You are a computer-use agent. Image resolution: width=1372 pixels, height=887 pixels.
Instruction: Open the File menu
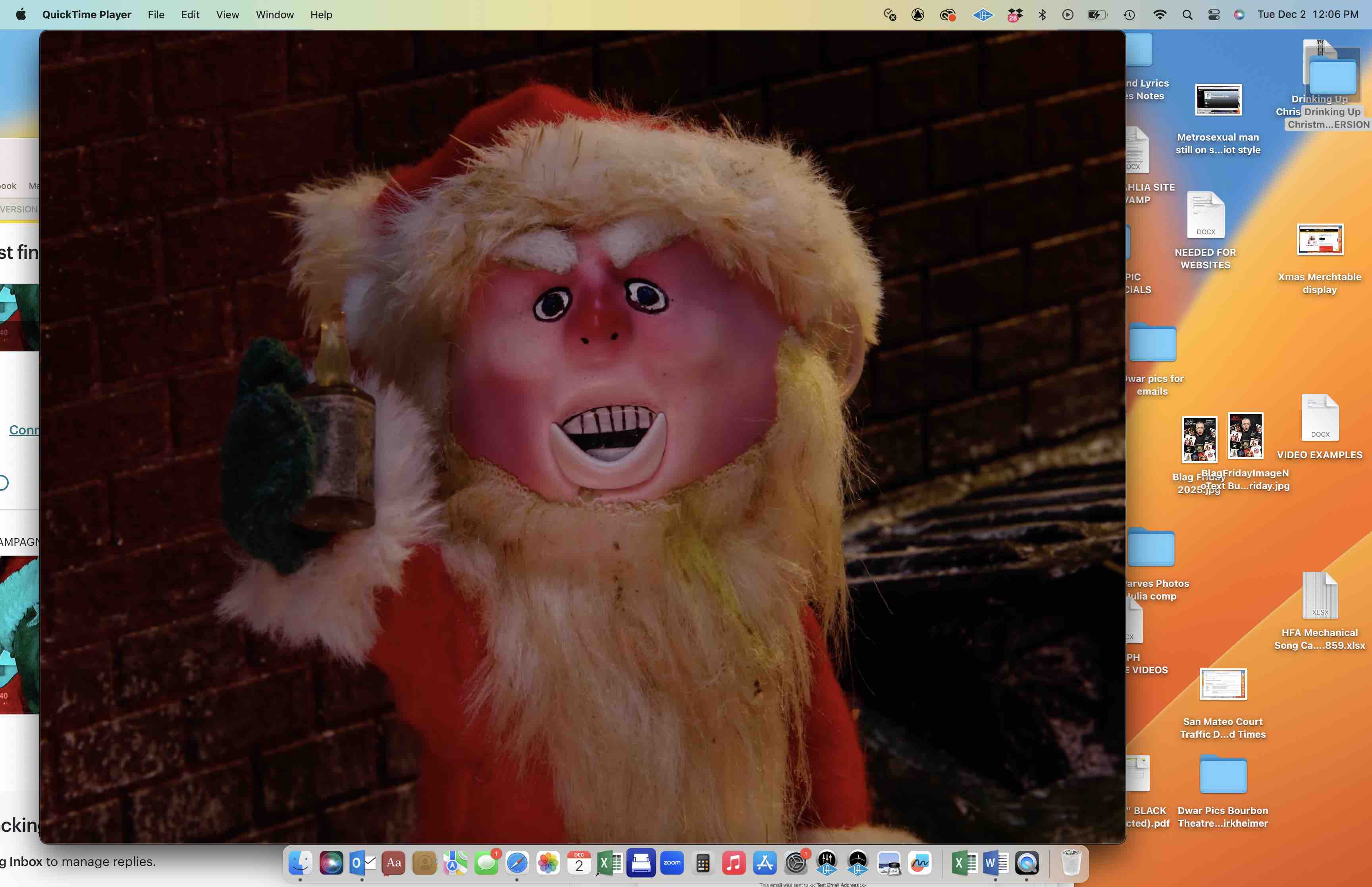tap(156, 14)
